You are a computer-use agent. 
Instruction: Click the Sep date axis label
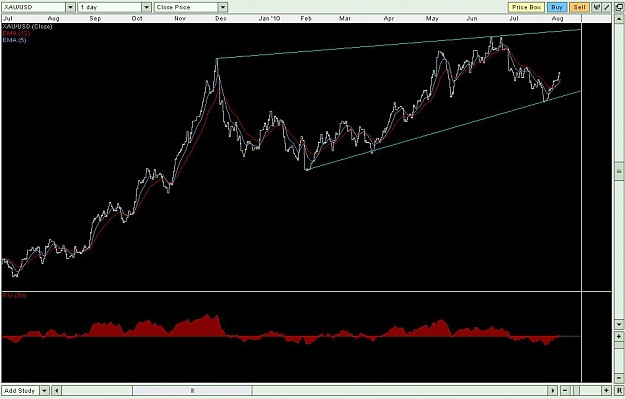(95, 18)
